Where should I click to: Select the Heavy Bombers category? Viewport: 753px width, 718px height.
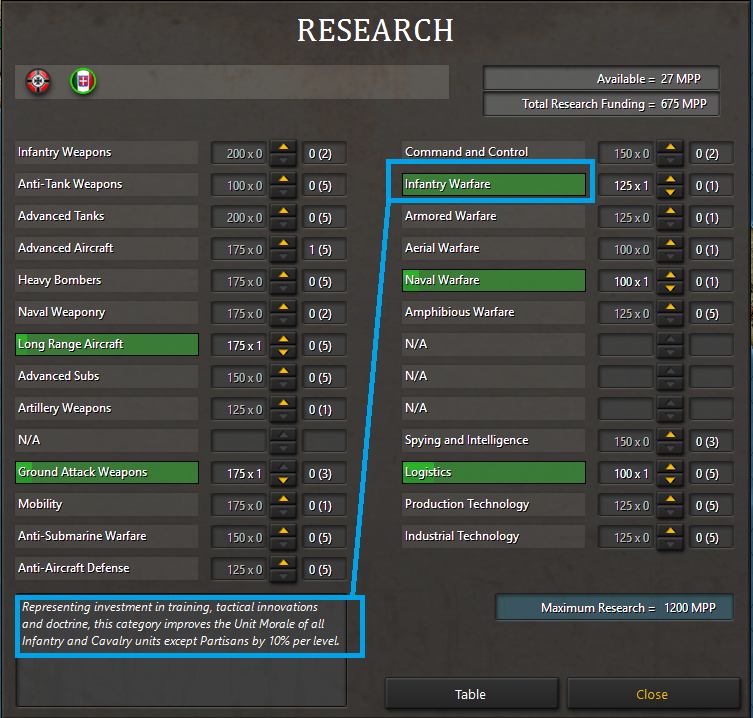click(107, 280)
